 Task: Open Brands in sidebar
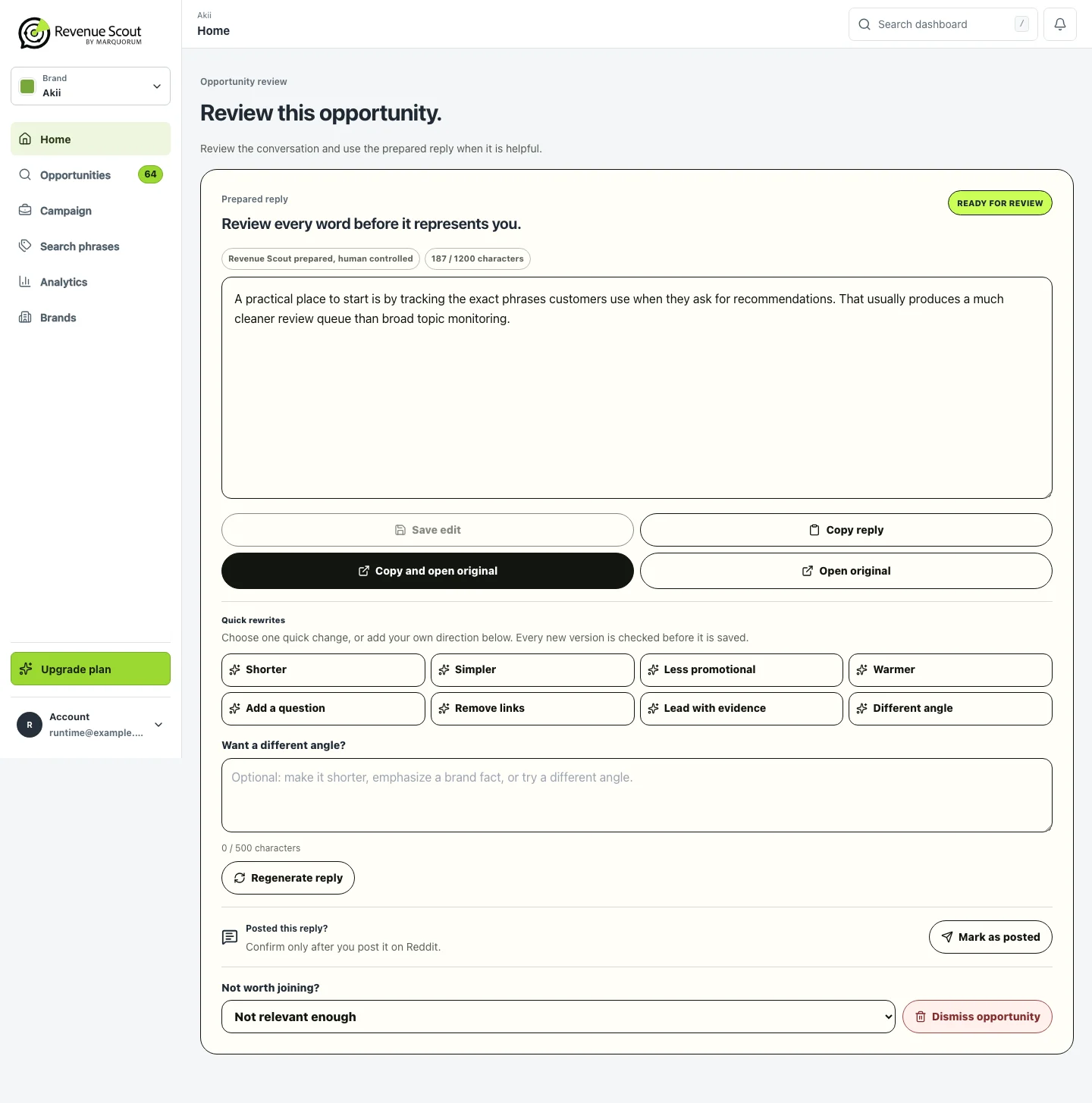[90, 318]
